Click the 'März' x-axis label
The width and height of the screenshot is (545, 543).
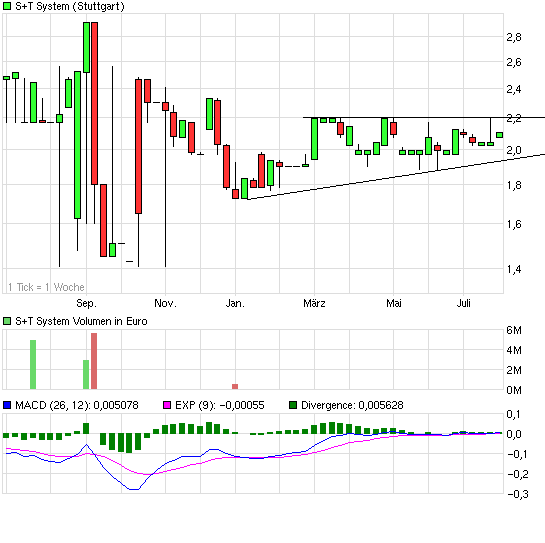pos(314,303)
